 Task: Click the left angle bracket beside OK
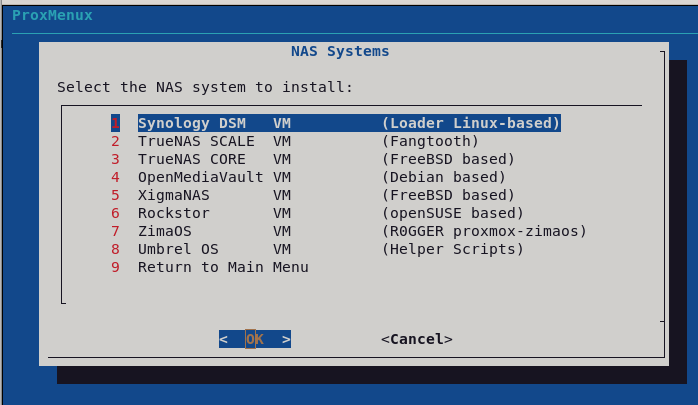pyautogui.click(x=224, y=339)
